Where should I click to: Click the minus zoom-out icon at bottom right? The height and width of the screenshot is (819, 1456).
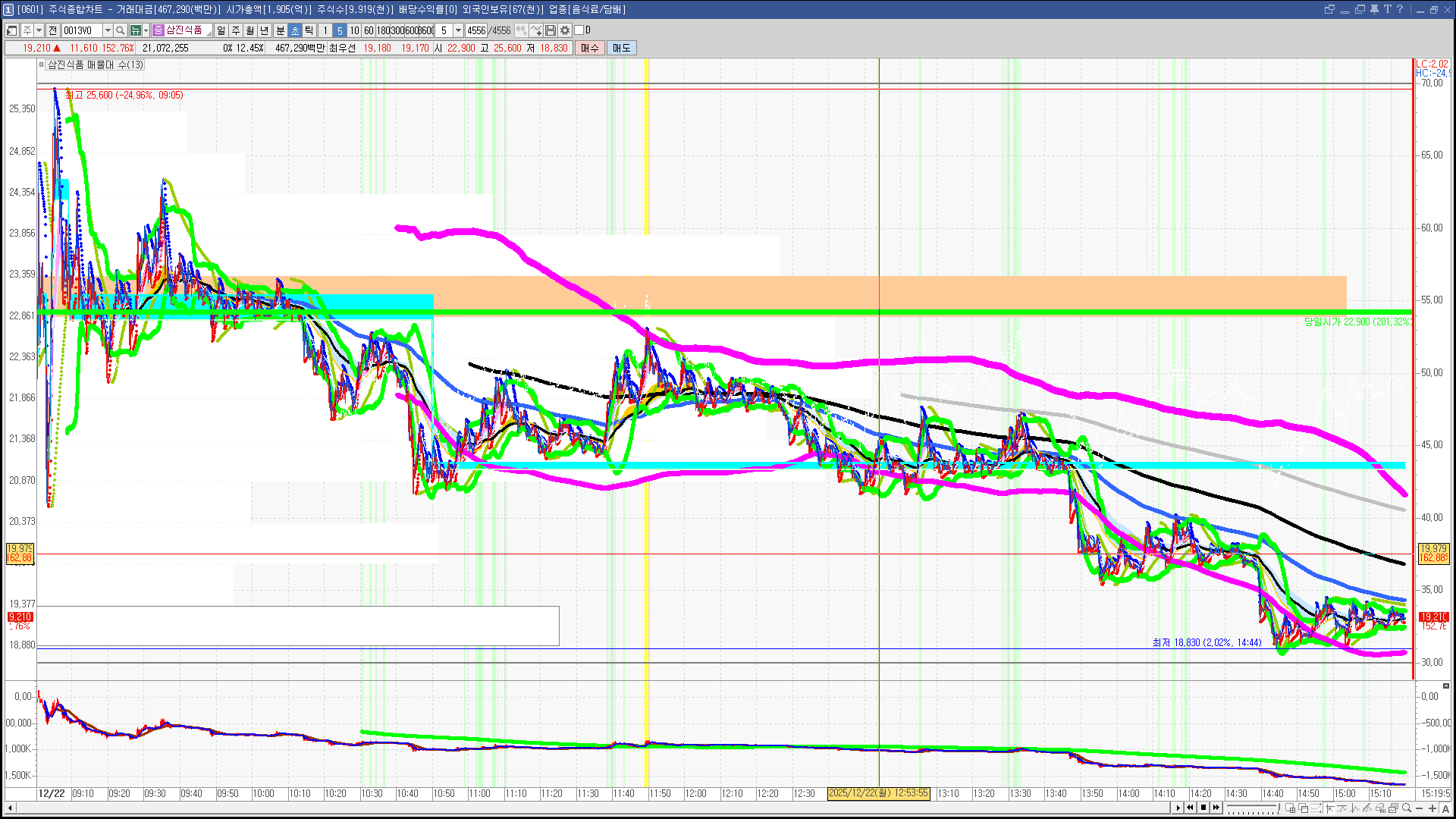(x=1420, y=808)
